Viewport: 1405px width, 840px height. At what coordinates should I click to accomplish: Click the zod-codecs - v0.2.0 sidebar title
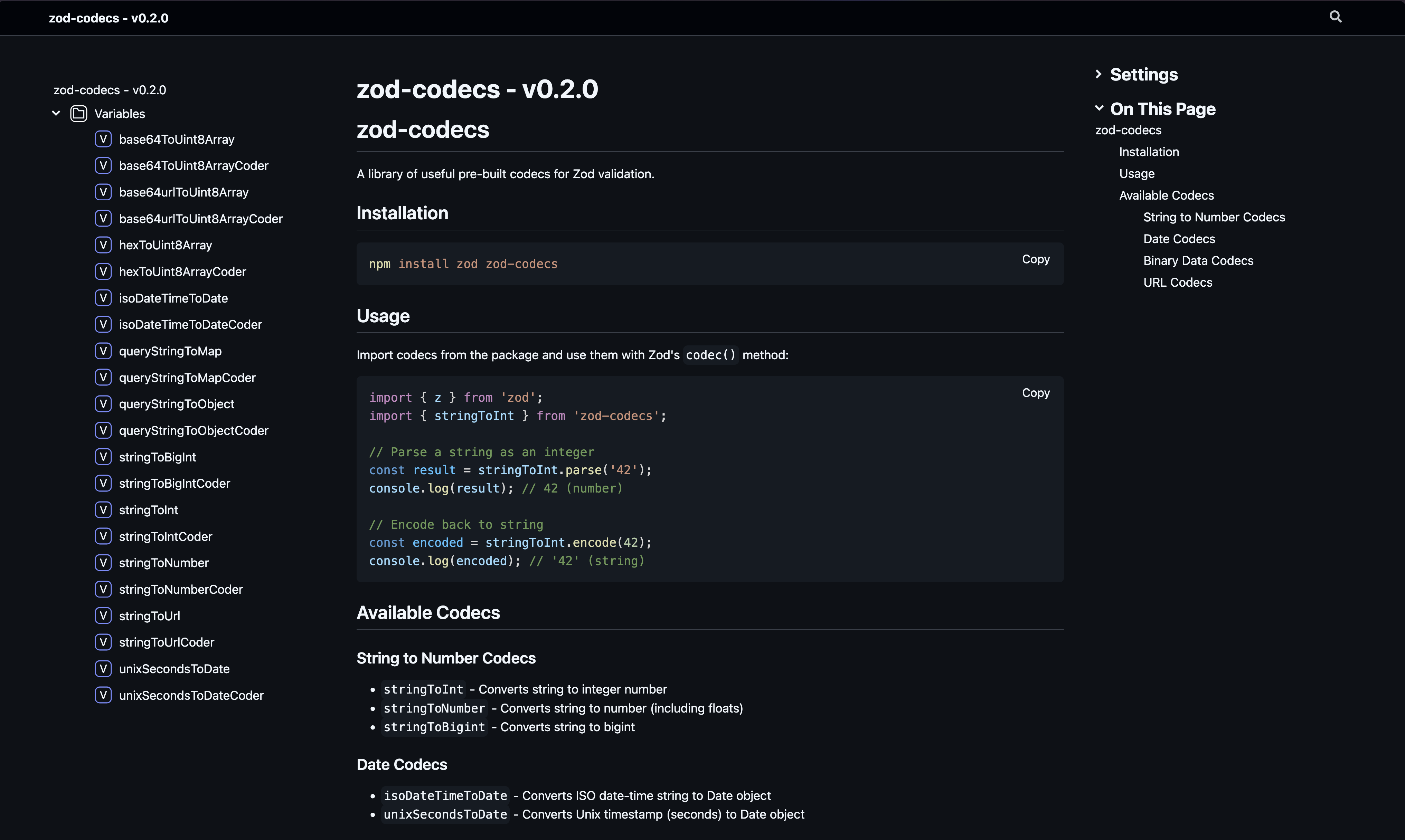pos(109,89)
